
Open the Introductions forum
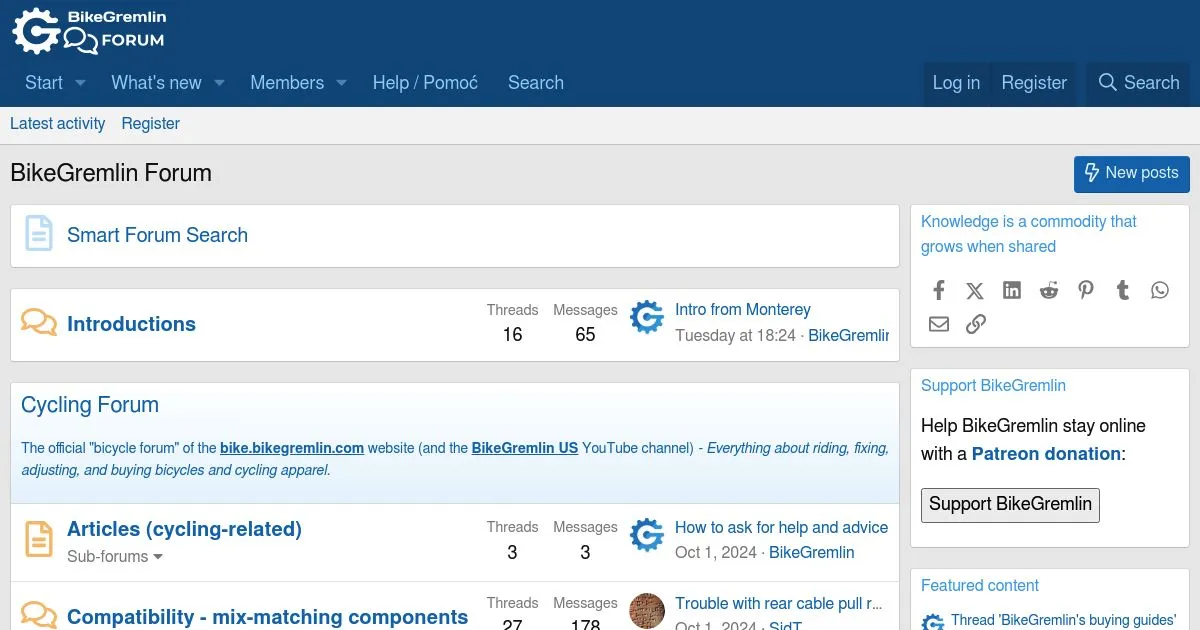coord(131,324)
